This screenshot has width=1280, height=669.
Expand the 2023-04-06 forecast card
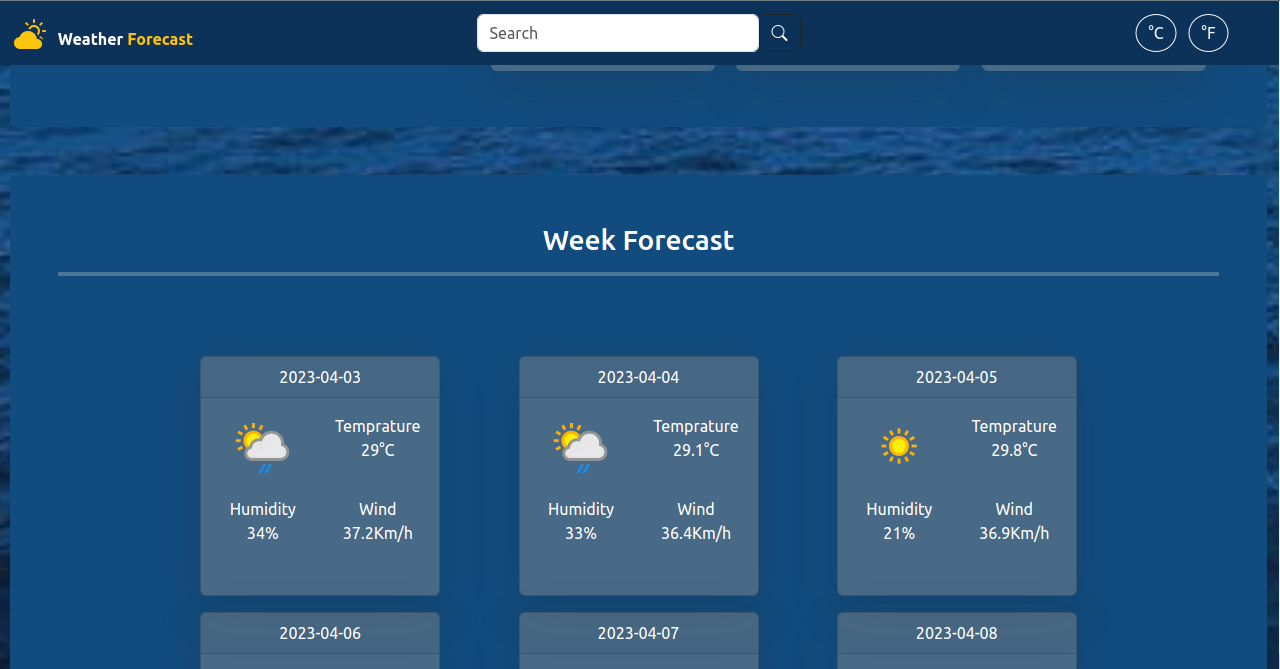pos(319,633)
